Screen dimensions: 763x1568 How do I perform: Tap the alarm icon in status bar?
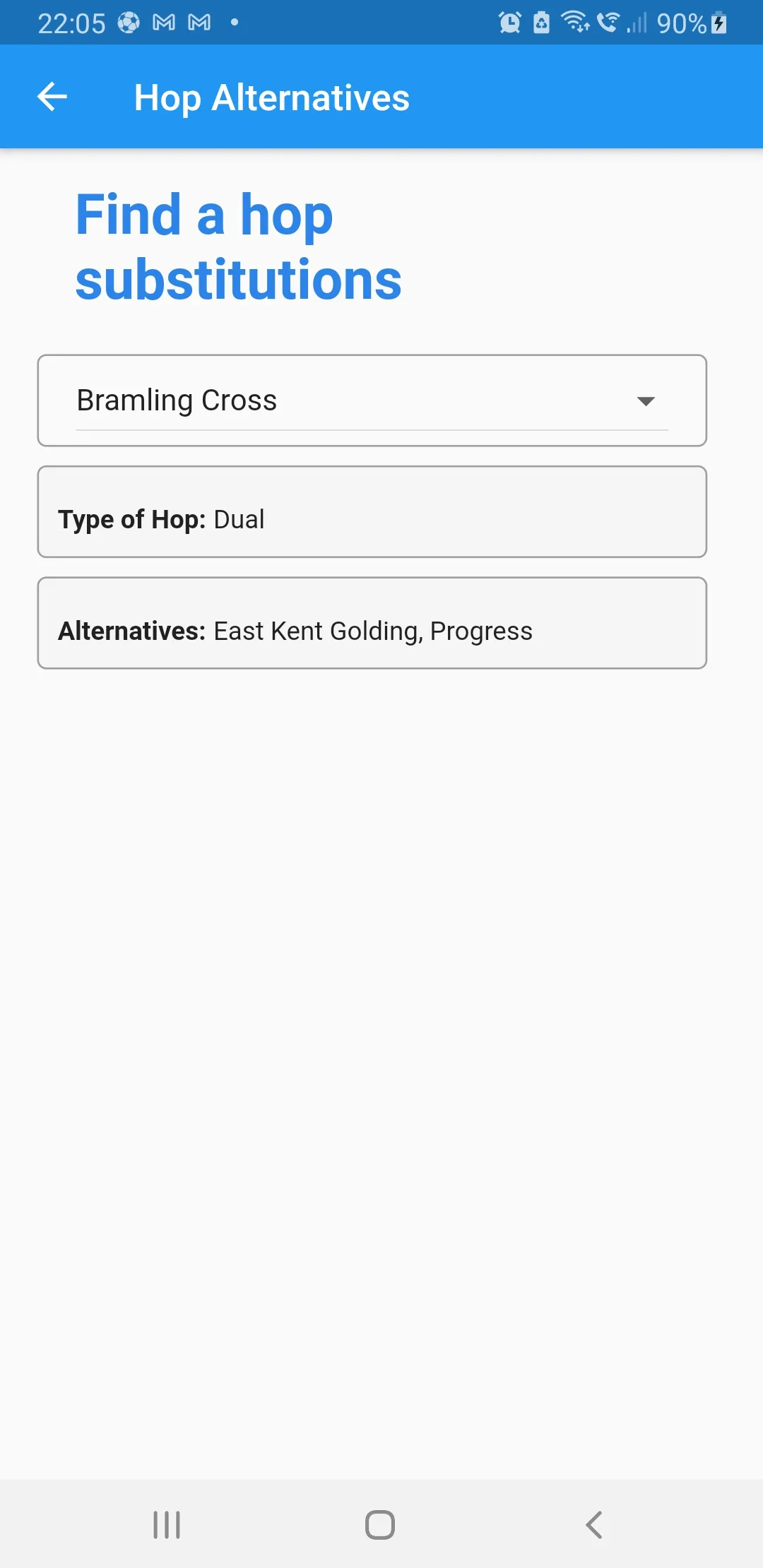(x=510, y=23)
